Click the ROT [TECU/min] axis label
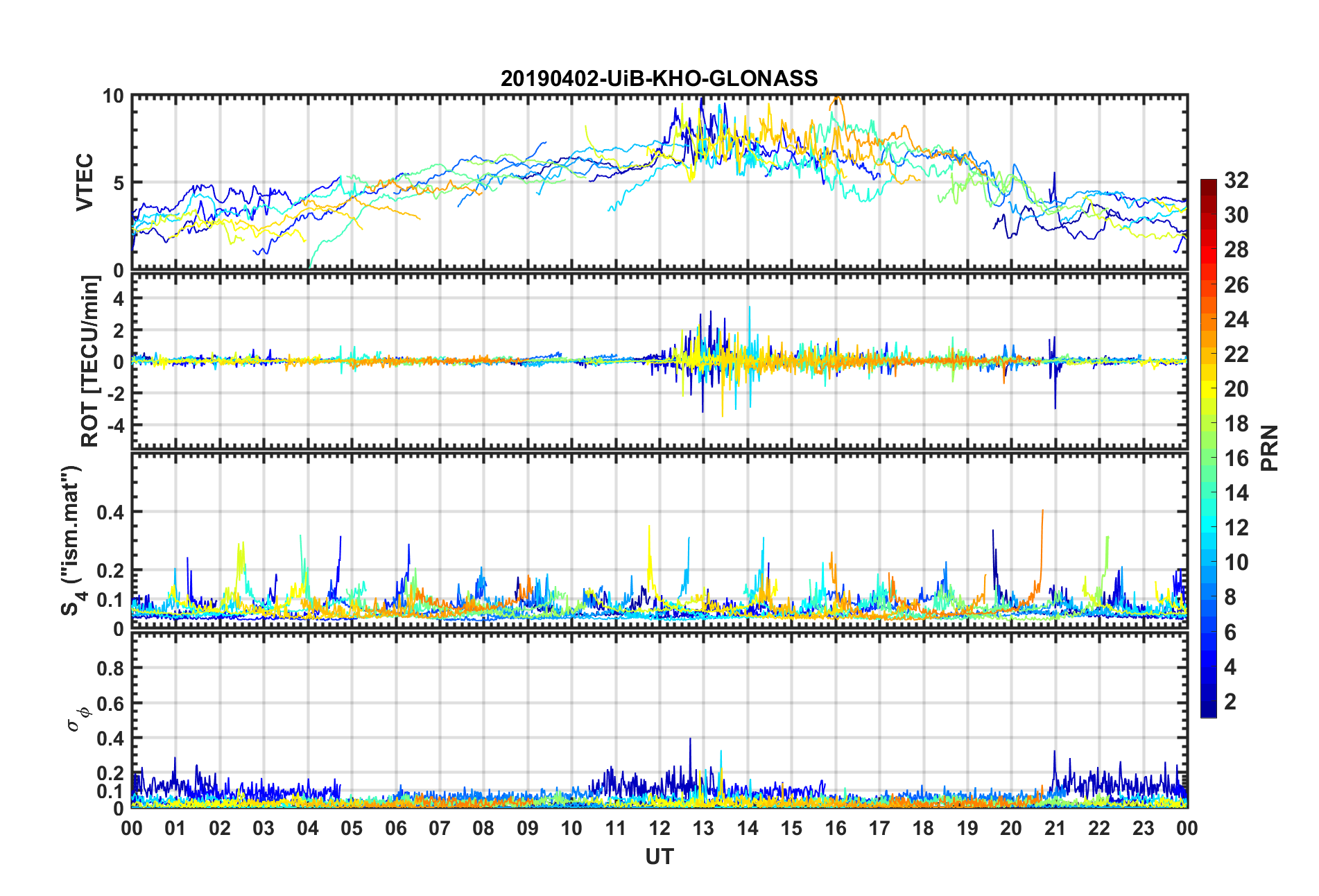The height and width of the screenshot is (896, 1319). coord(90,361)
